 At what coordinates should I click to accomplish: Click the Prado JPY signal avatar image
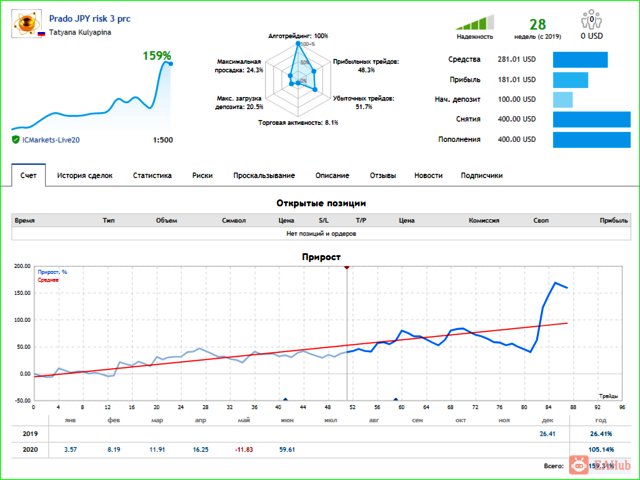pyautogui.click(x=27, y=23)
